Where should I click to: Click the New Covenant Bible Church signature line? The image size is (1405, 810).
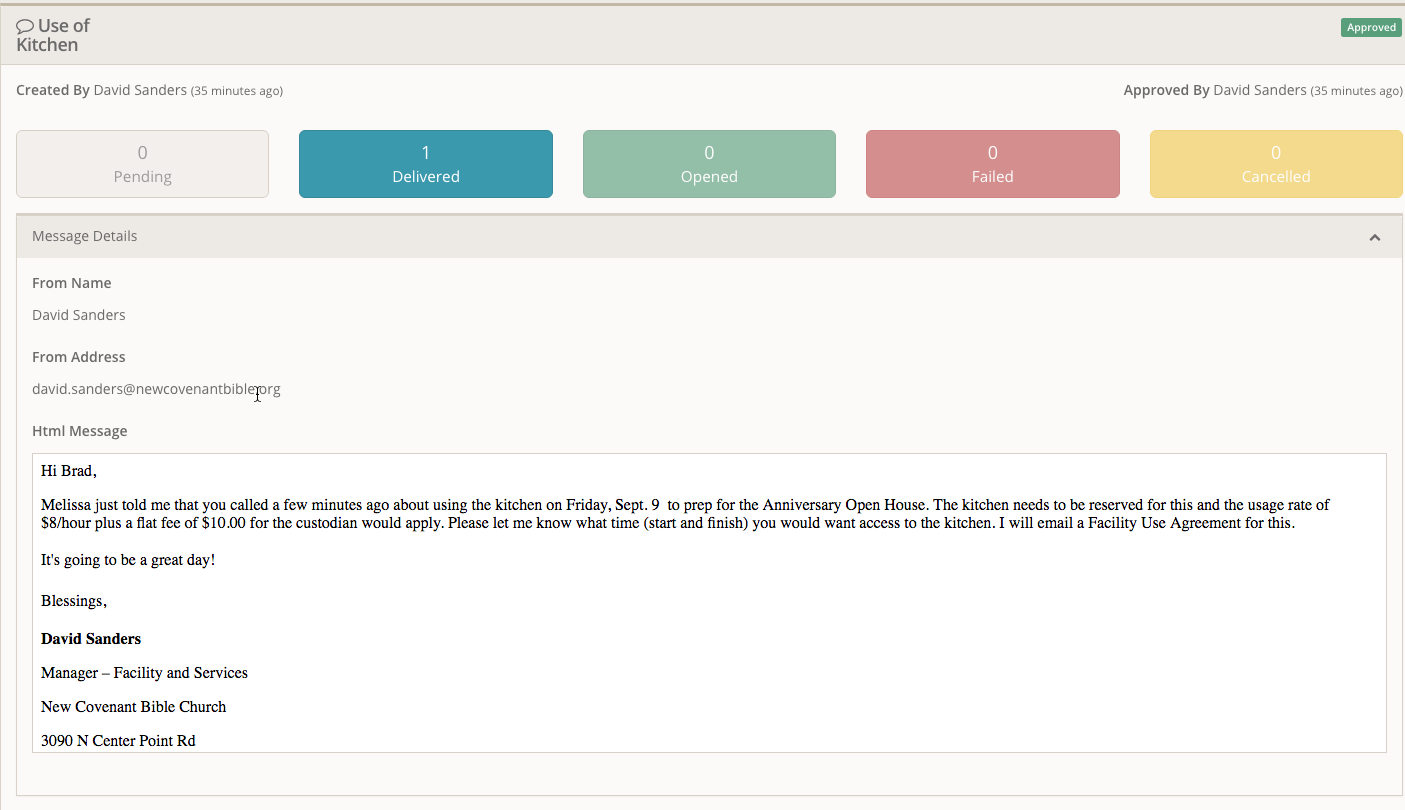pos(133,707)
